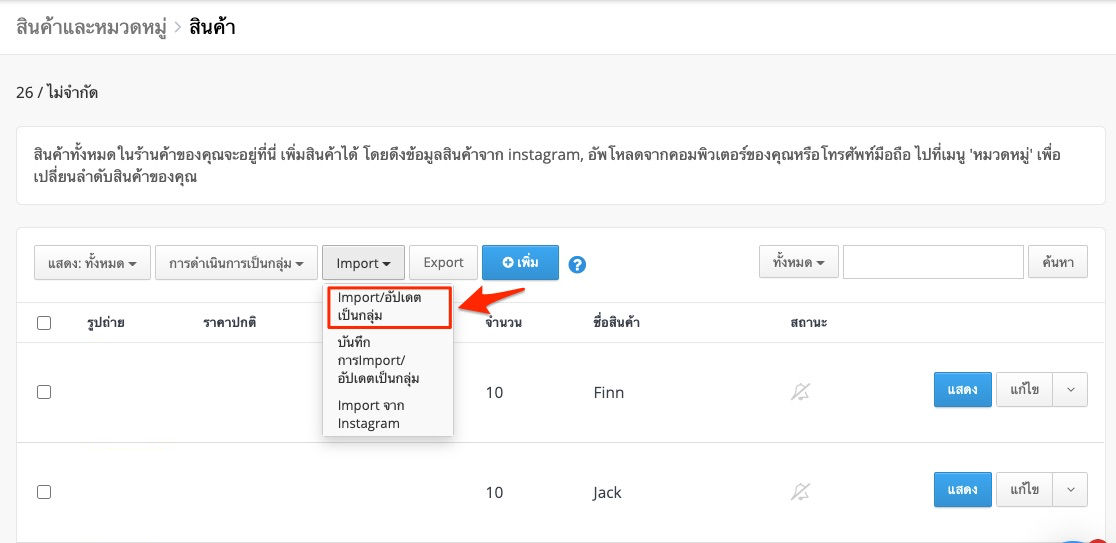1116x543 pixels.
Task: Choose Import/อัปเดตเป็นกลุ่ม from the menu
Action: [x=388, y=307]
